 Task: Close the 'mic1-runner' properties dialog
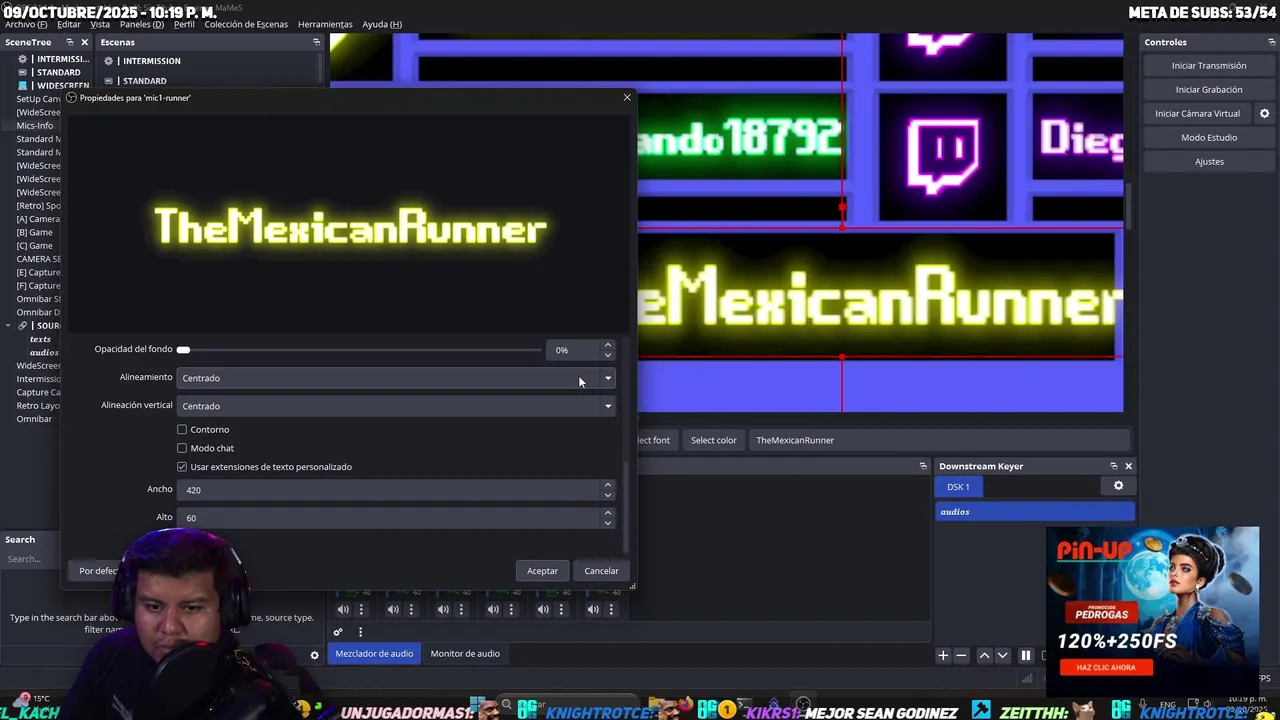(627, 97)
